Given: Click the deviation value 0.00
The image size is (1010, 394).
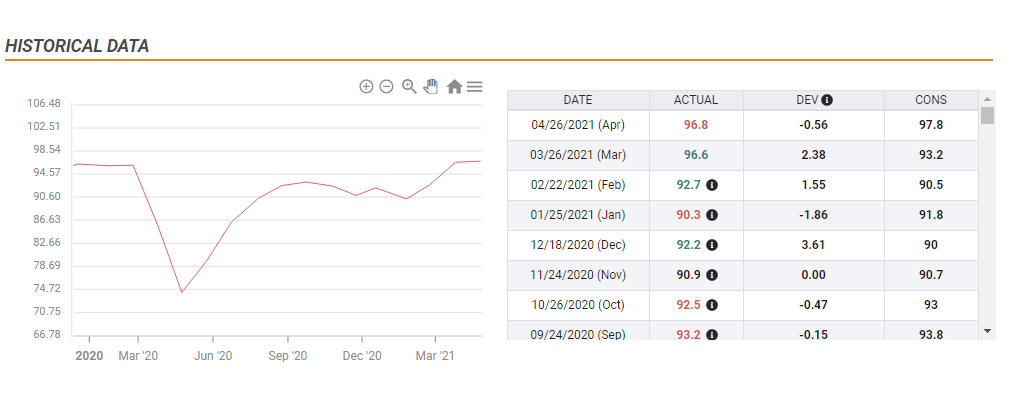Looking at the screenshot, I should coord(813,275).
